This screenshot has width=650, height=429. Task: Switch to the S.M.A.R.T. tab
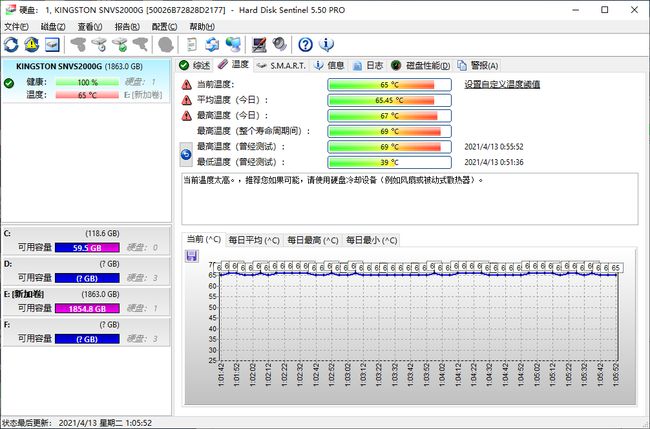pyautogui.click(x=281, y=65)
